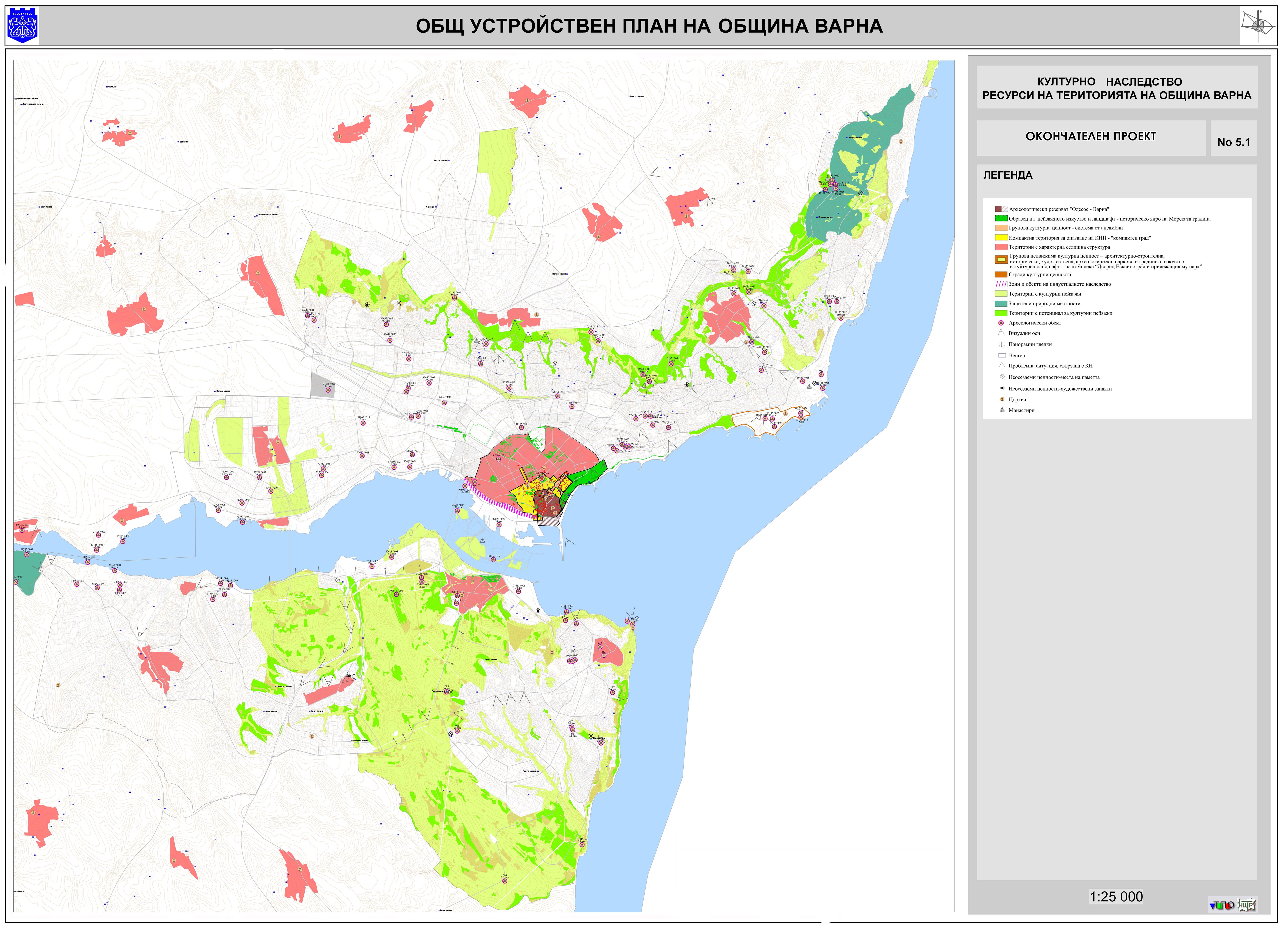Screen dimensions: 1288x932
Task: Click the Панорамни гледки arrows symbol
Action: pos(1001,344)
